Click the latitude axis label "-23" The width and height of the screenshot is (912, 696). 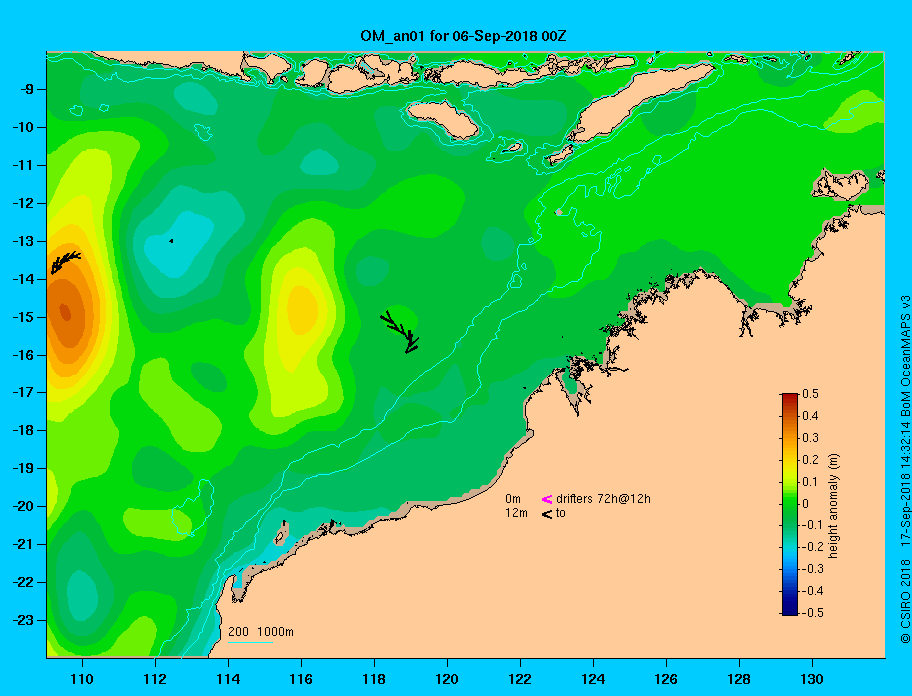[23, 620]
